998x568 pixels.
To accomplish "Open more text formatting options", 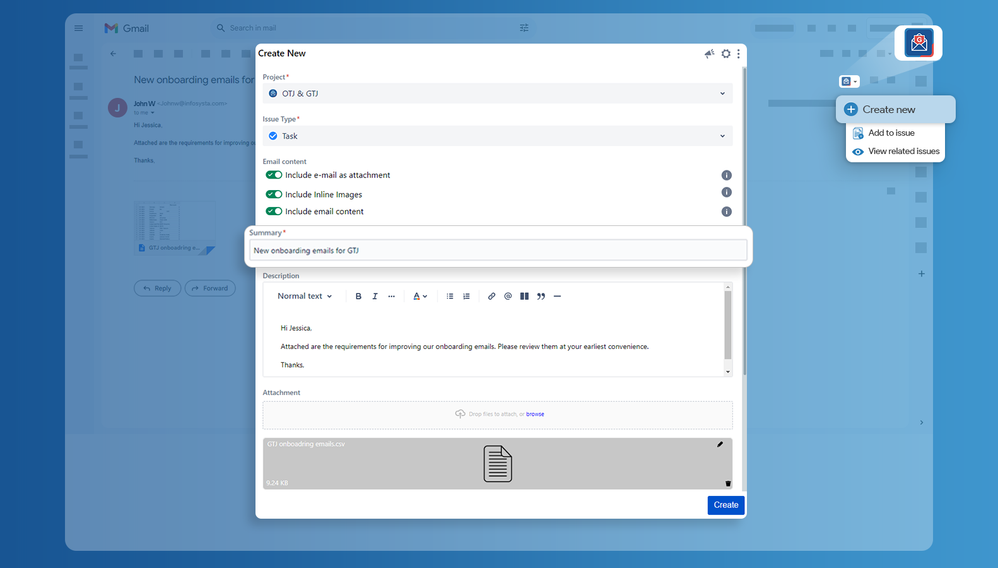I will [x=391, y=296].
